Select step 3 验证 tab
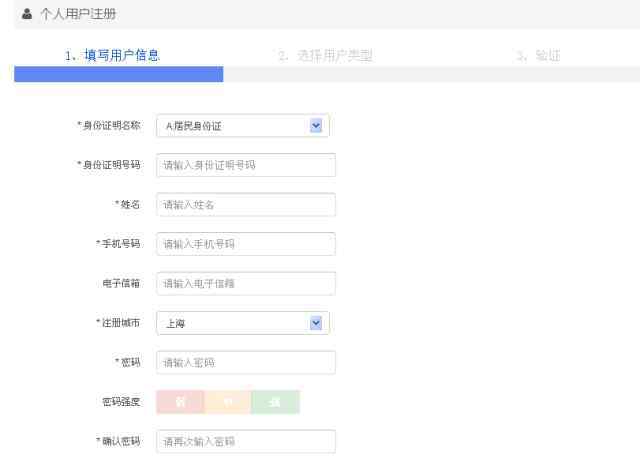The width and height of the screenshot is (640, 461). (538, 56)
